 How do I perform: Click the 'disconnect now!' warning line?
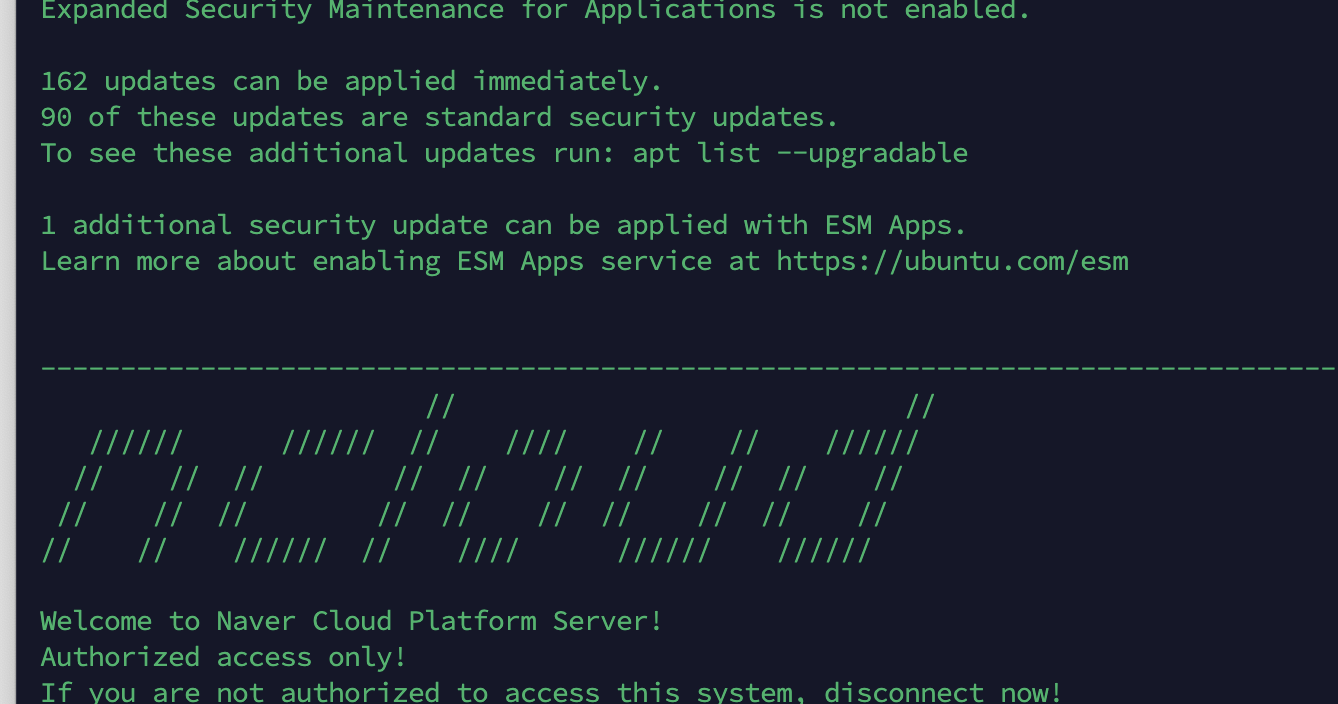(x=551, y=691)
